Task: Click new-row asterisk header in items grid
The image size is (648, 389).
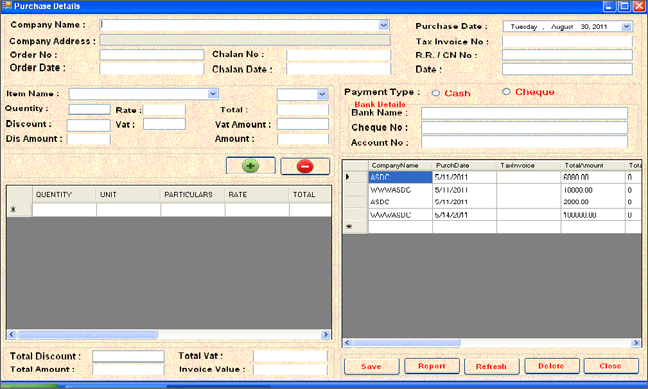Action: pyautogui.click(x=19, y=210)
